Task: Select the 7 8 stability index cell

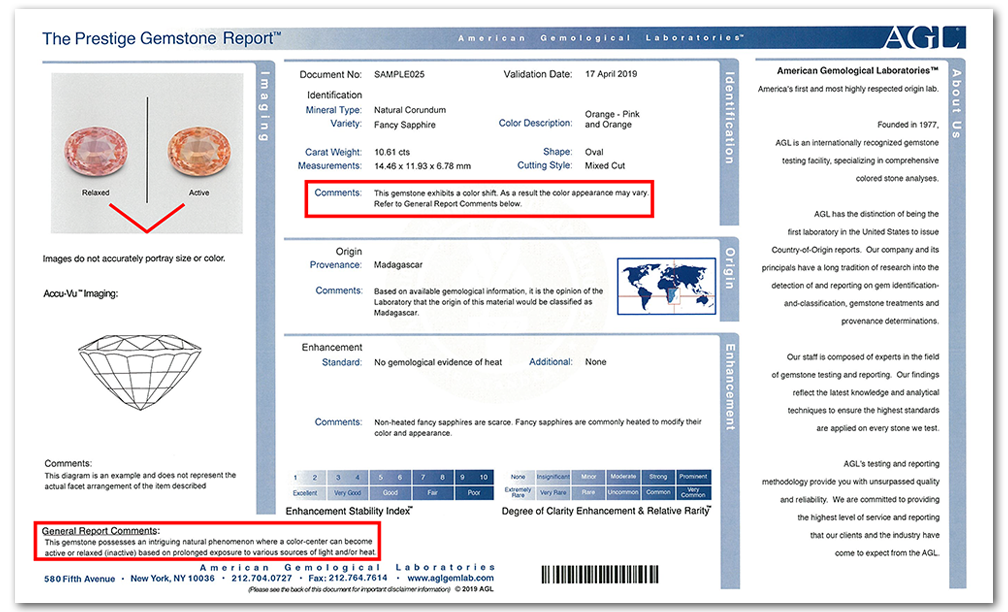Action: (433, 477)
